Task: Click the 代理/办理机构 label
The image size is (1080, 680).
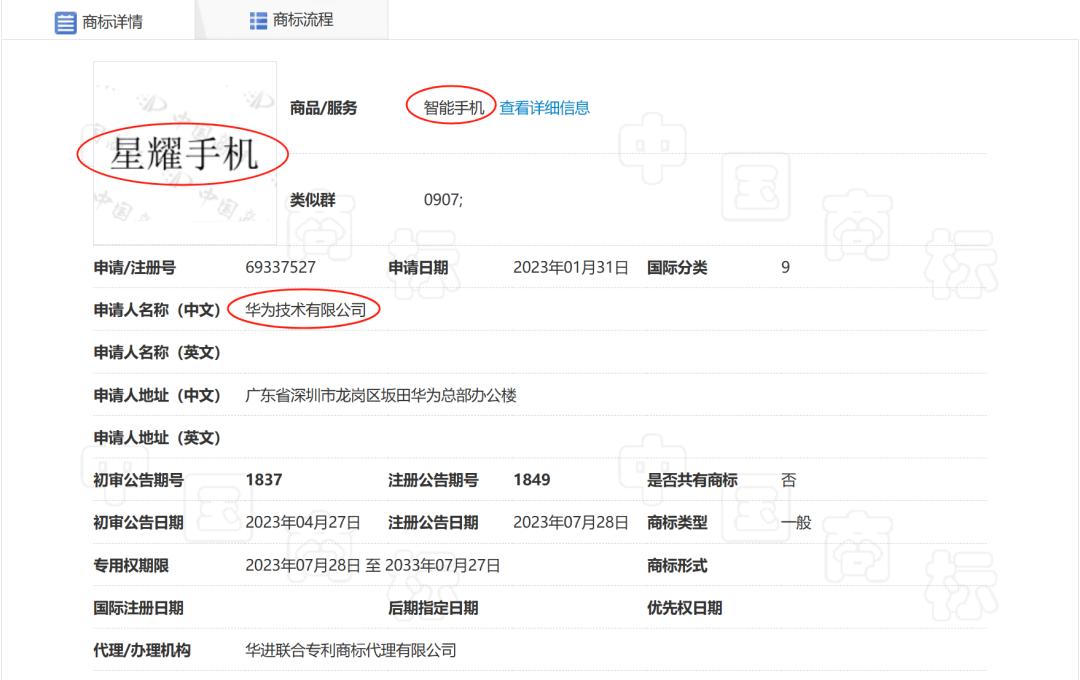Action: coord(142,650)
